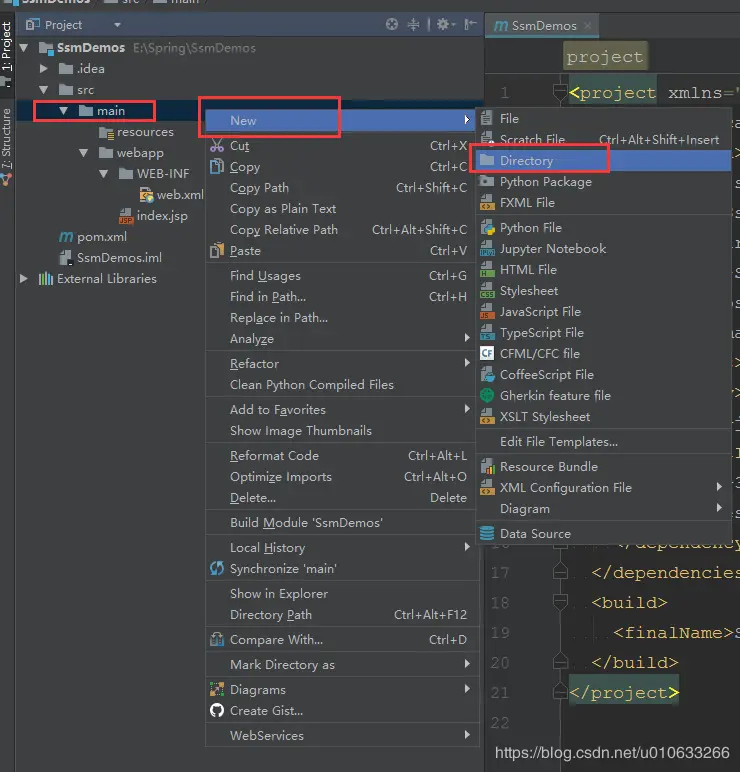Select XSLT Stylesheet entry
This screenshot has height=772, width=740.
coord(604,417)
